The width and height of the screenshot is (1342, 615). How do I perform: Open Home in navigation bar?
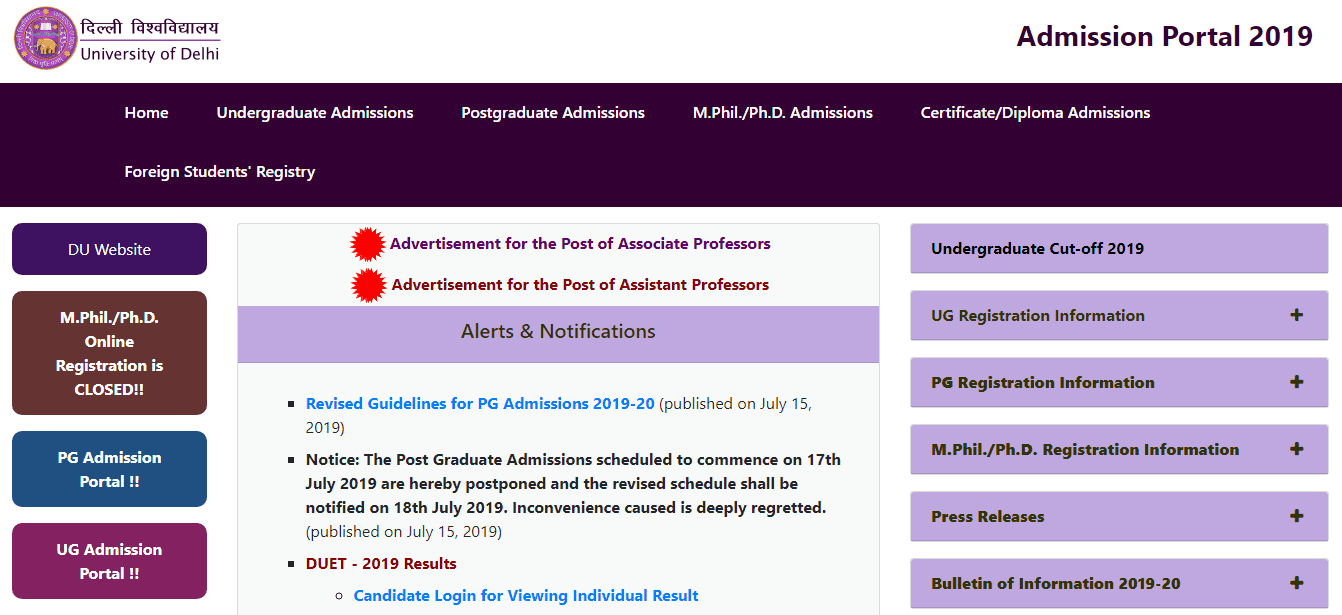[x=146, y=113]
